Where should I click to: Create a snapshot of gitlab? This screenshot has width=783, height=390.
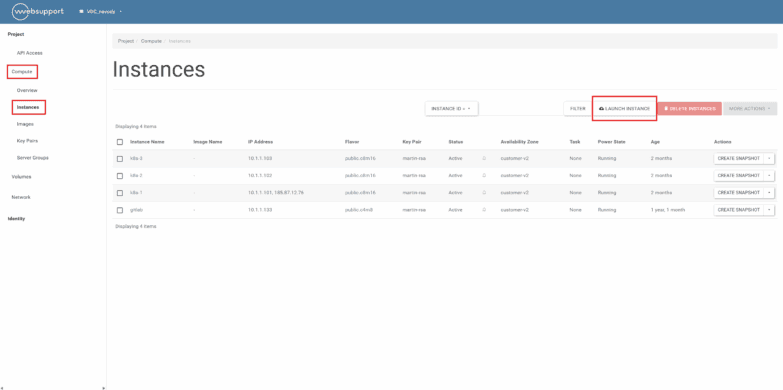(739, 210)
